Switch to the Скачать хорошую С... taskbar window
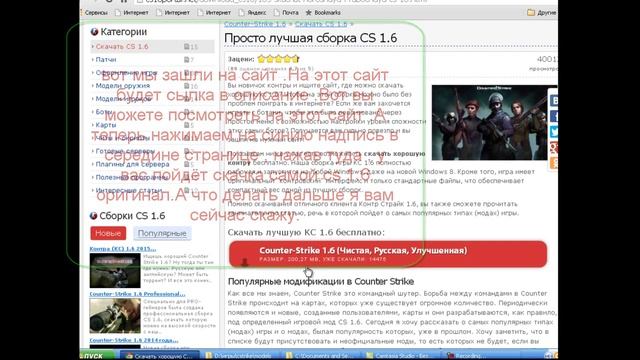Image resolution: width=640 pixels, height=360 pixels. click(x=159, y=356)
